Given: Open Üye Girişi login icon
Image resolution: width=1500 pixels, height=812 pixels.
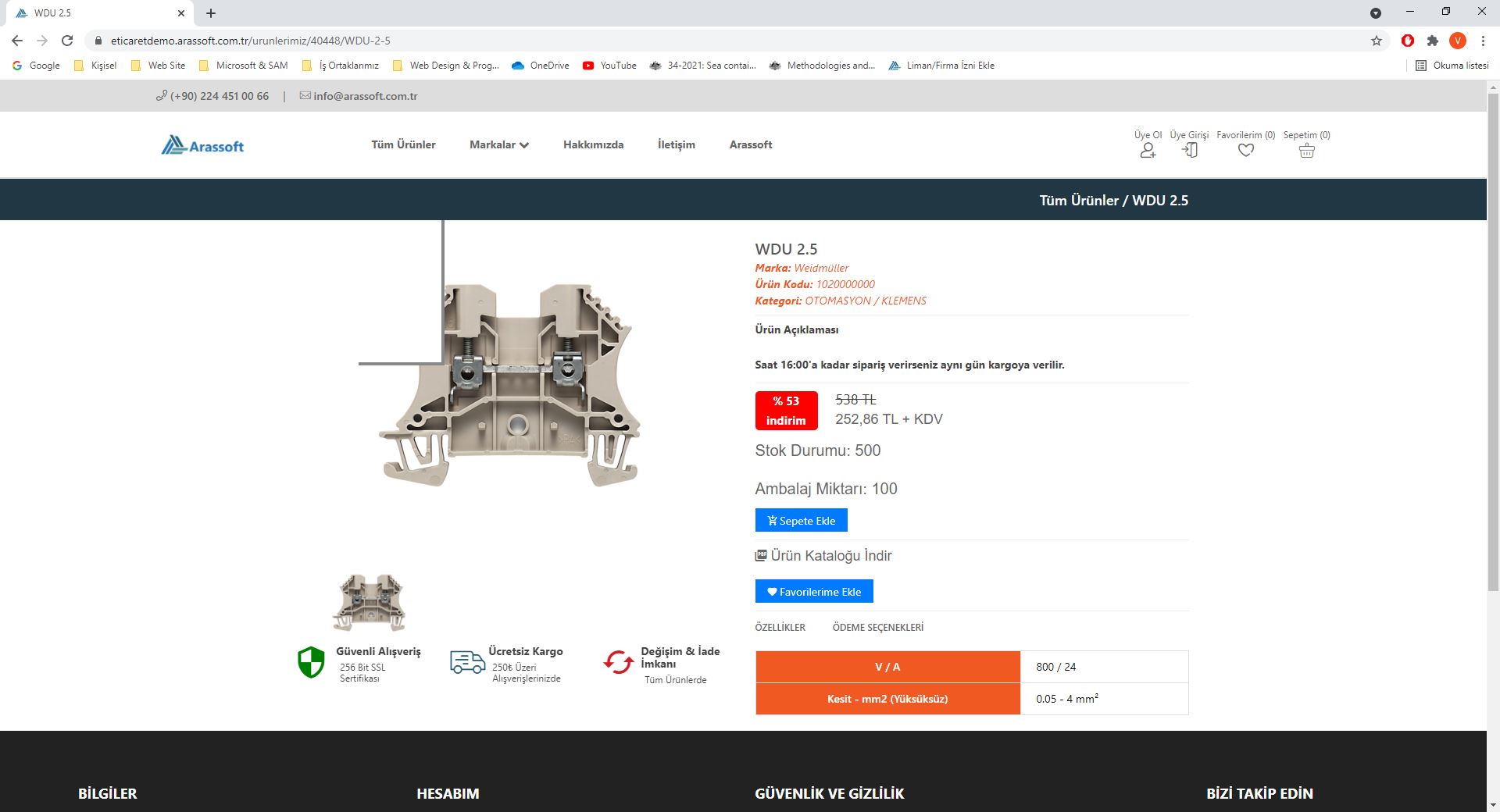Looking at the screenshot, I should pyautogui.click(x=1190, y=151).
